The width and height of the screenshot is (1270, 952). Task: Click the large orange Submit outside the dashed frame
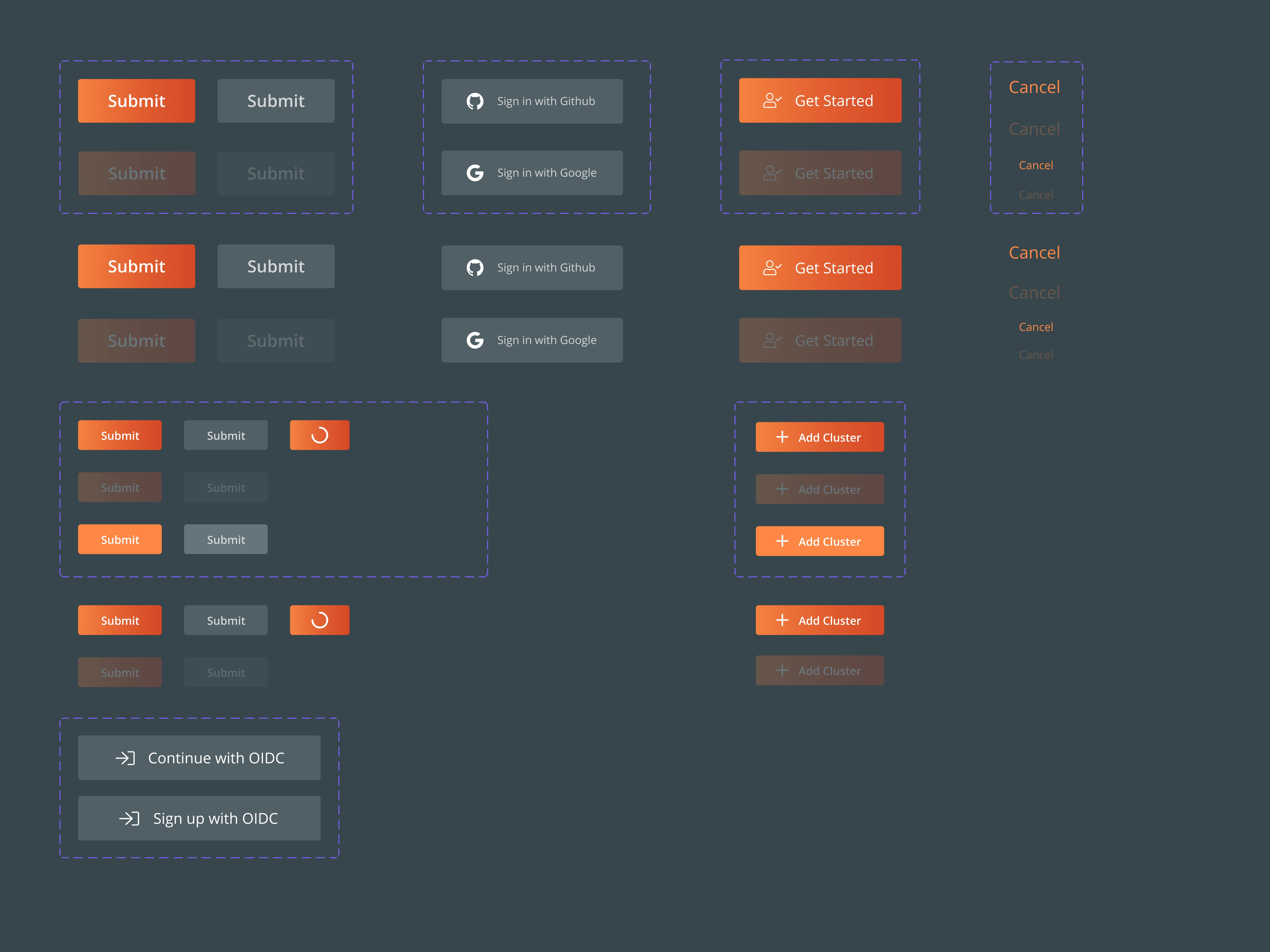[x=137, y=266]
